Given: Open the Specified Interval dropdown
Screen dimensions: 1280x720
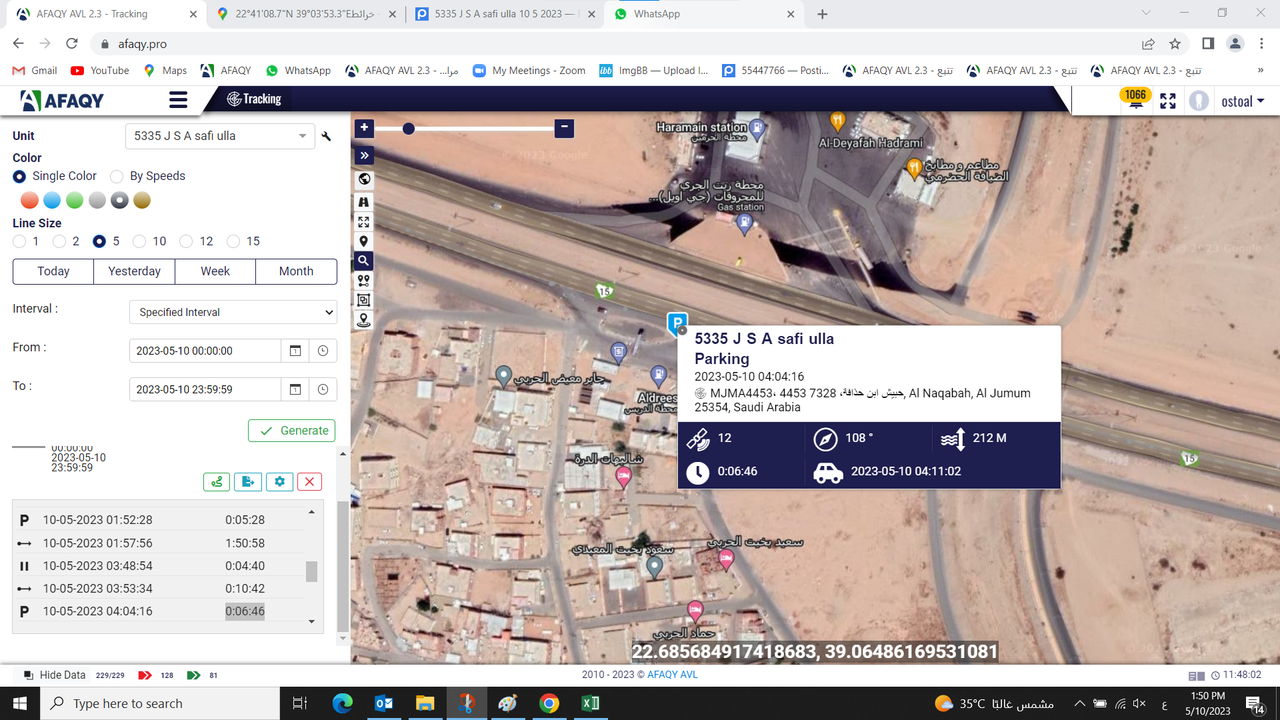Looking at the screenshot, I should [x=232, y=312].
